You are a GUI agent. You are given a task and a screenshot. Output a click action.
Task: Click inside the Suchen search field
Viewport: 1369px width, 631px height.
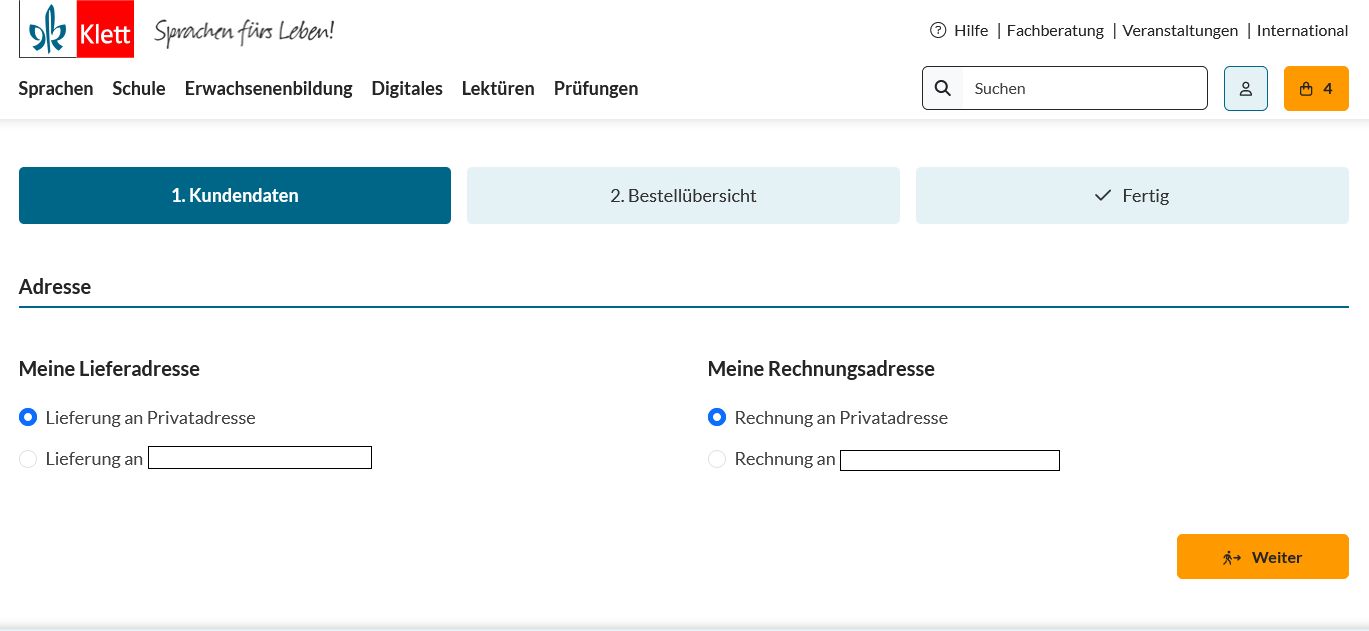tap(1085, 88)
